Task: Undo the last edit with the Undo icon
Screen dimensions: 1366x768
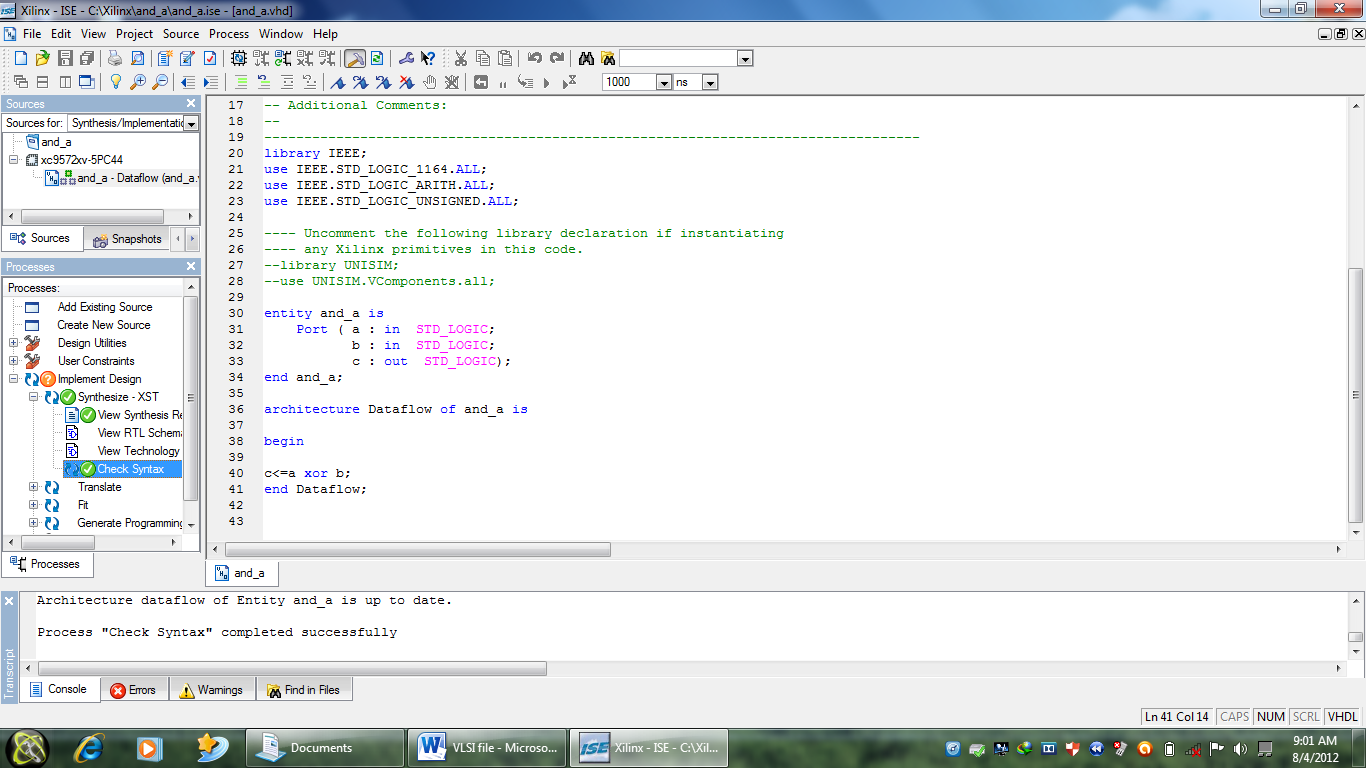Action: click(534, 58)
